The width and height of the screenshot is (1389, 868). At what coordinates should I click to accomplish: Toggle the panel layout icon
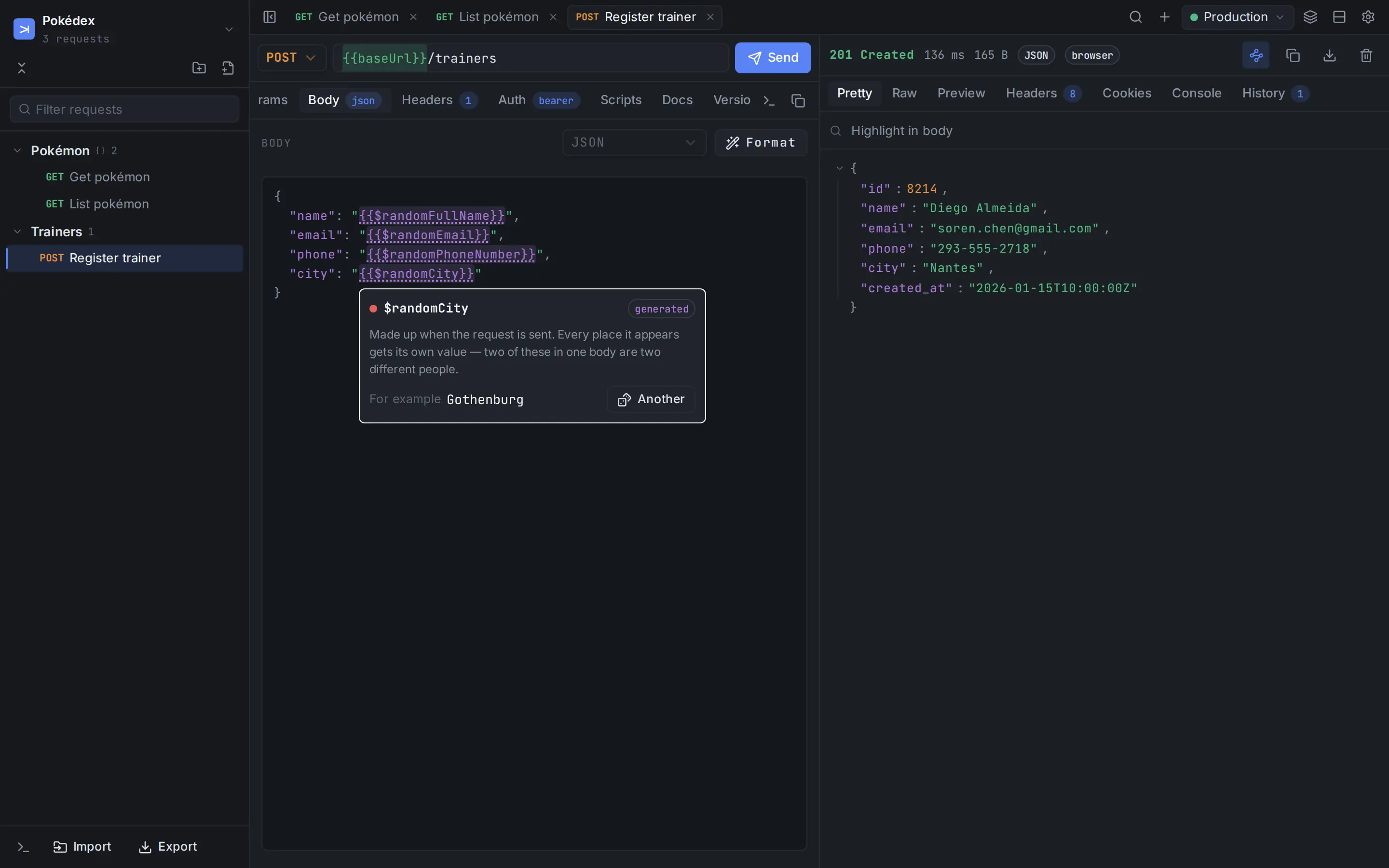point(1339,17)
